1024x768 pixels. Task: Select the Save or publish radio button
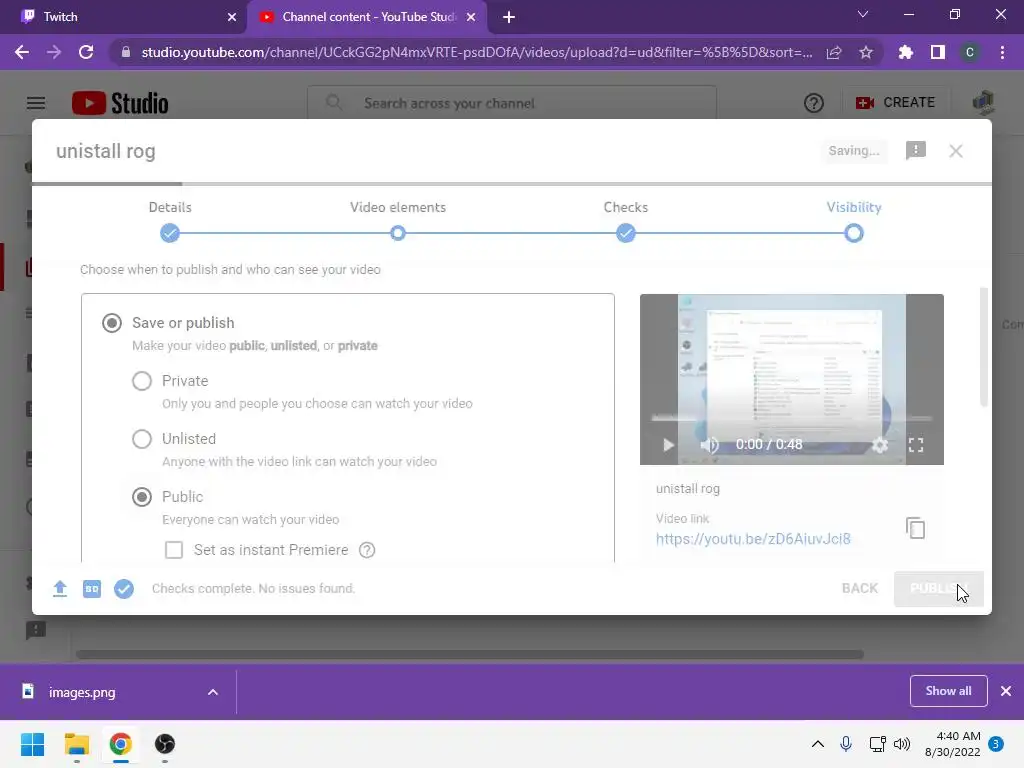click(112, 323)
